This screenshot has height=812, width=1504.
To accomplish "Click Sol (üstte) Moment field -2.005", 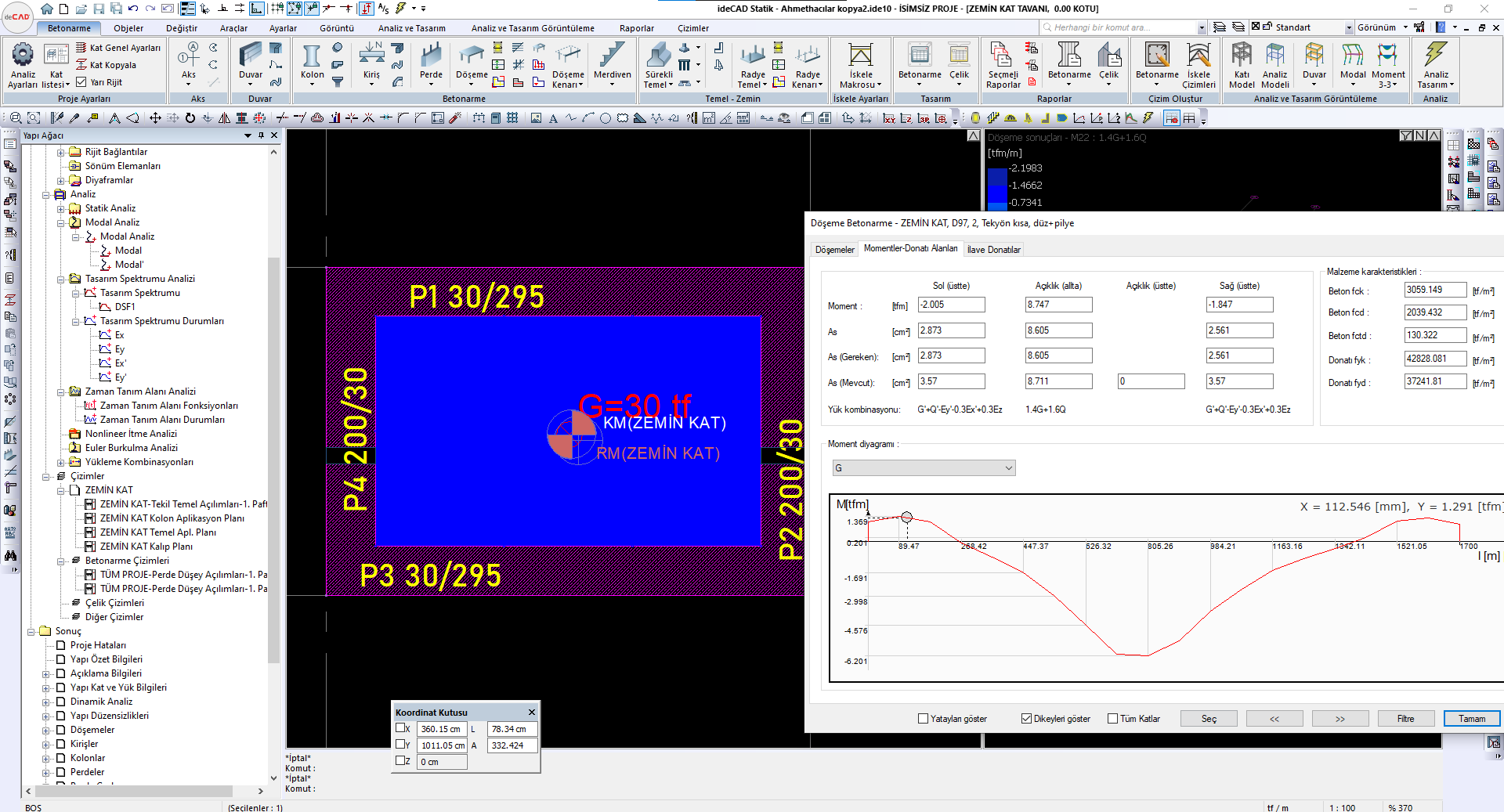I will tap(952, 305).
